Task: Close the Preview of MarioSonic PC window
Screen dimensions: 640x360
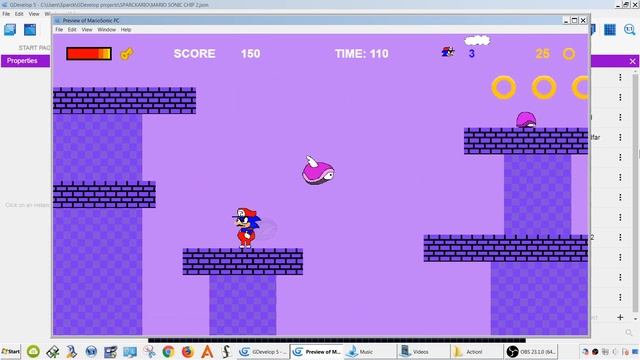Action: tap(583, 20)
